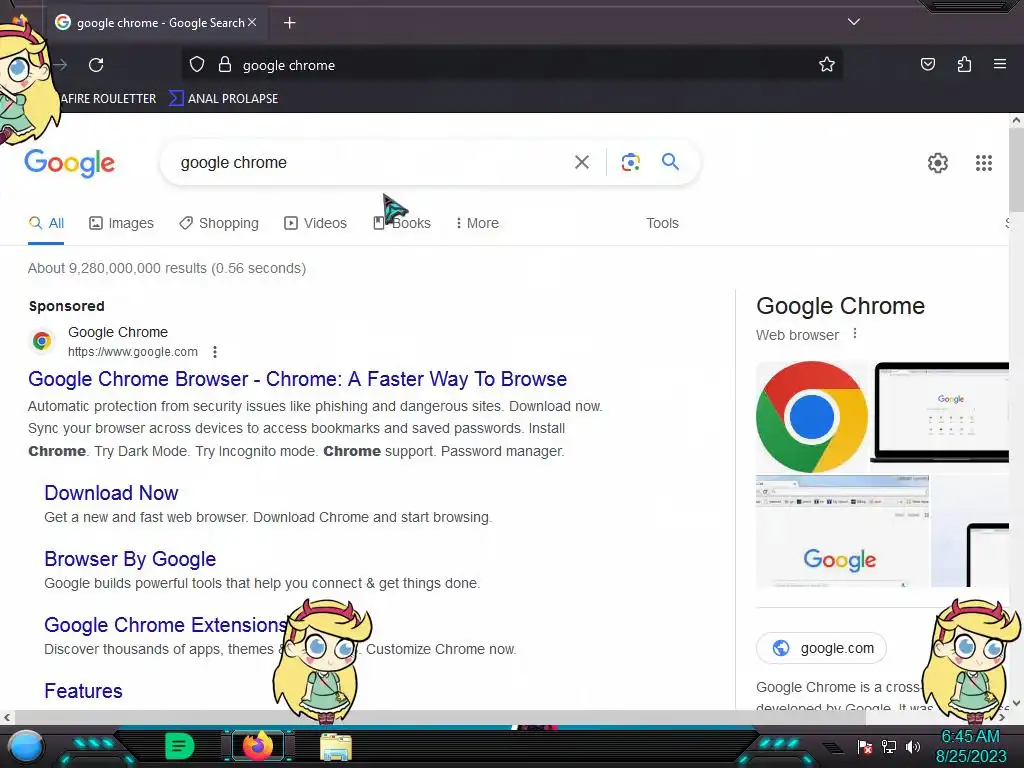
Task: Open Google quick settings gear
Action: pyautogui.click(x=938, y=163)
